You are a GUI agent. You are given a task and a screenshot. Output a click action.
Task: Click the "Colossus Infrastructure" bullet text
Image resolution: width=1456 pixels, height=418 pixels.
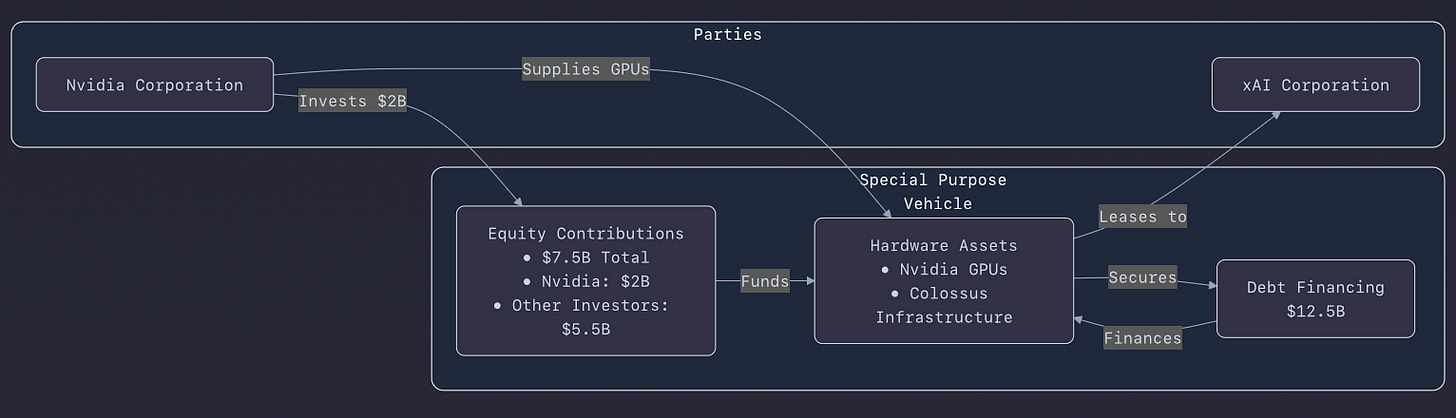[944, 305]
